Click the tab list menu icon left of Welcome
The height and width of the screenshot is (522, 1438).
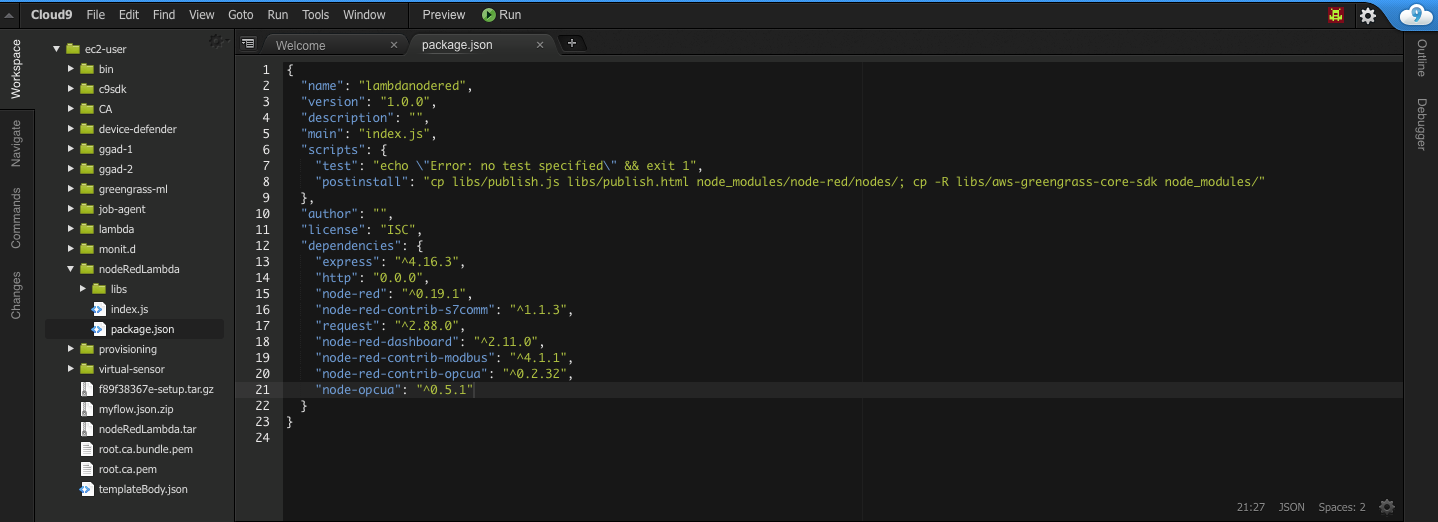248,43
